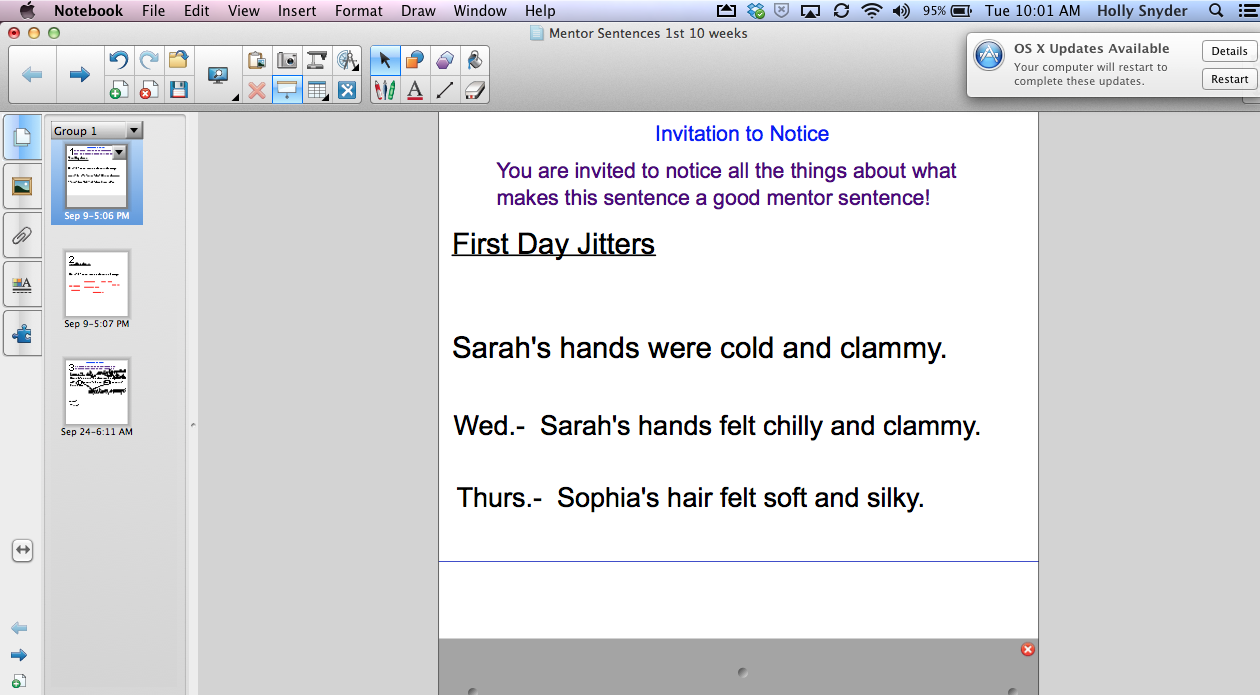The height and width of the screenshot is (695, 1260).
Task: Select the arrow selection tool
Action: [385, 60]
